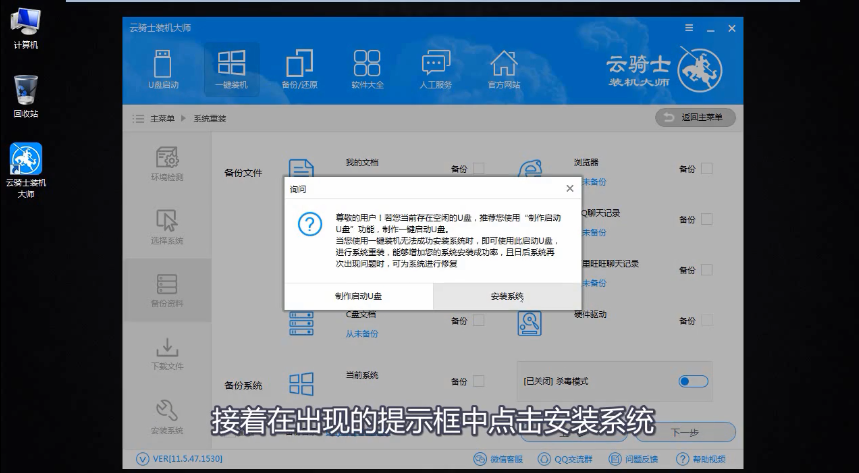
Task: Click the 未备份 link under 浏览器
Action: pos(594,182)
